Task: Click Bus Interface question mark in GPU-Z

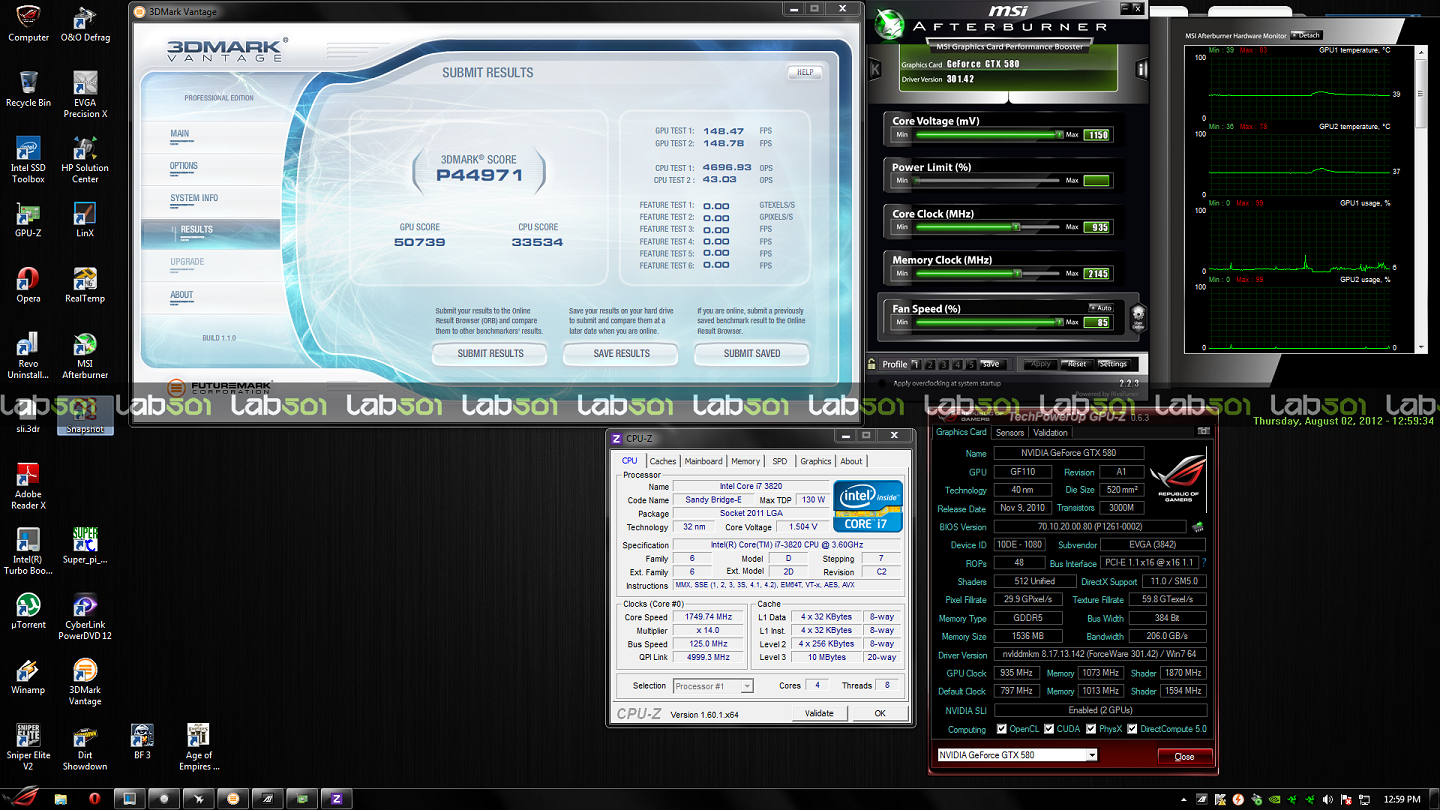Action: click(x=1204, y=563)
